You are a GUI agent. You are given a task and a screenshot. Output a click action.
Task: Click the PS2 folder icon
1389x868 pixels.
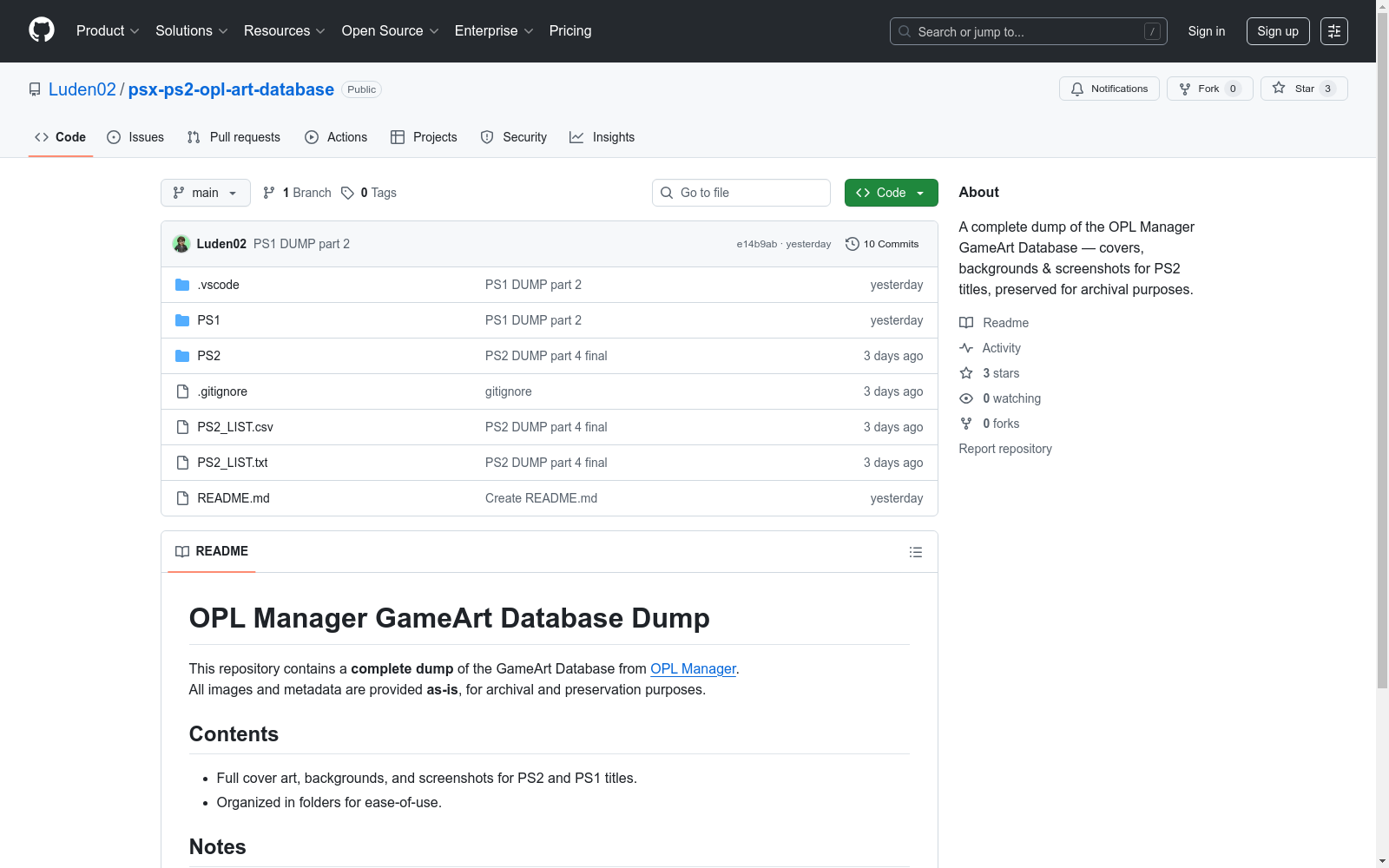(182, 356)
